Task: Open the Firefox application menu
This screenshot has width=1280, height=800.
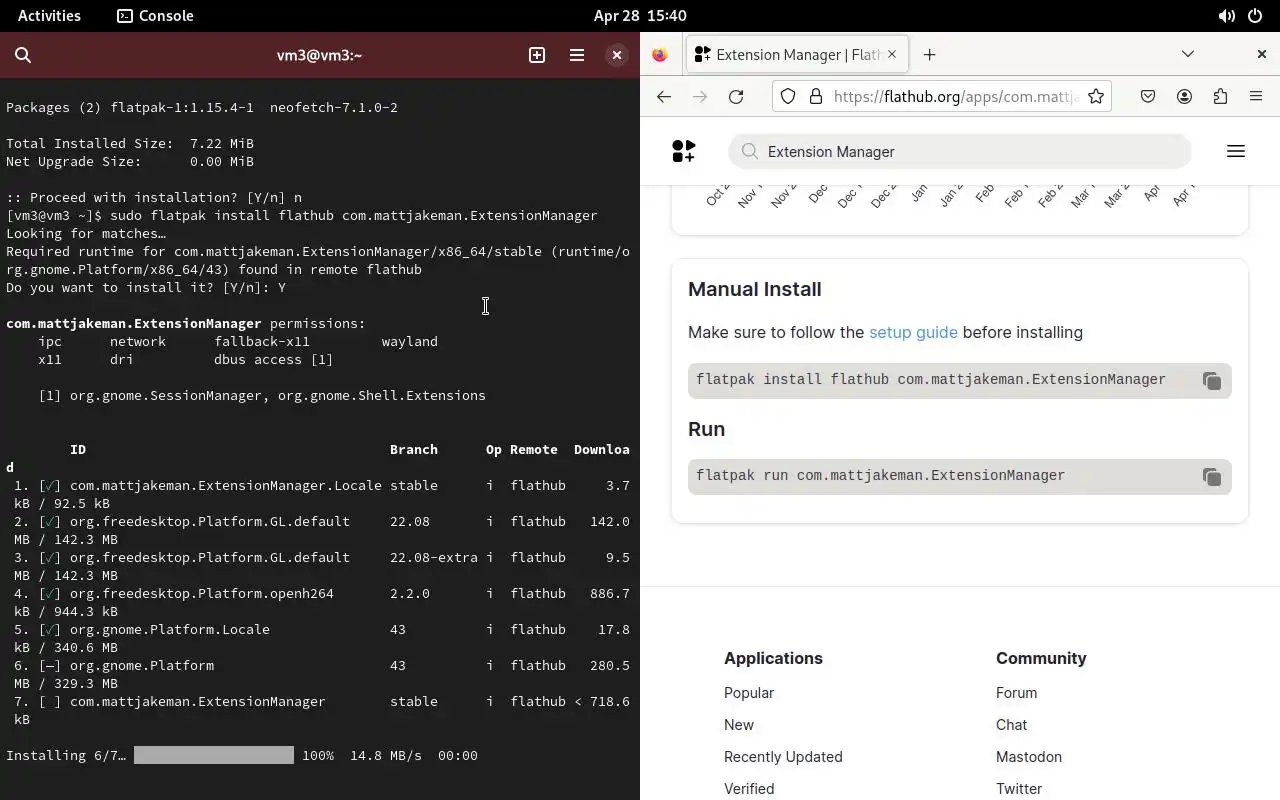Action: coord(1256,97)
